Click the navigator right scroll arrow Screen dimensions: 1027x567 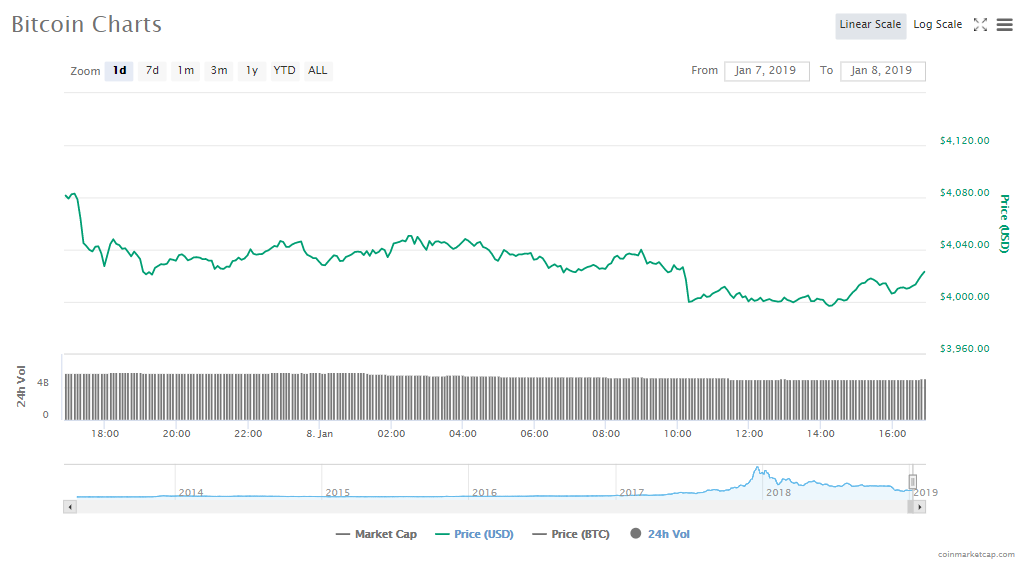(920, 507)
